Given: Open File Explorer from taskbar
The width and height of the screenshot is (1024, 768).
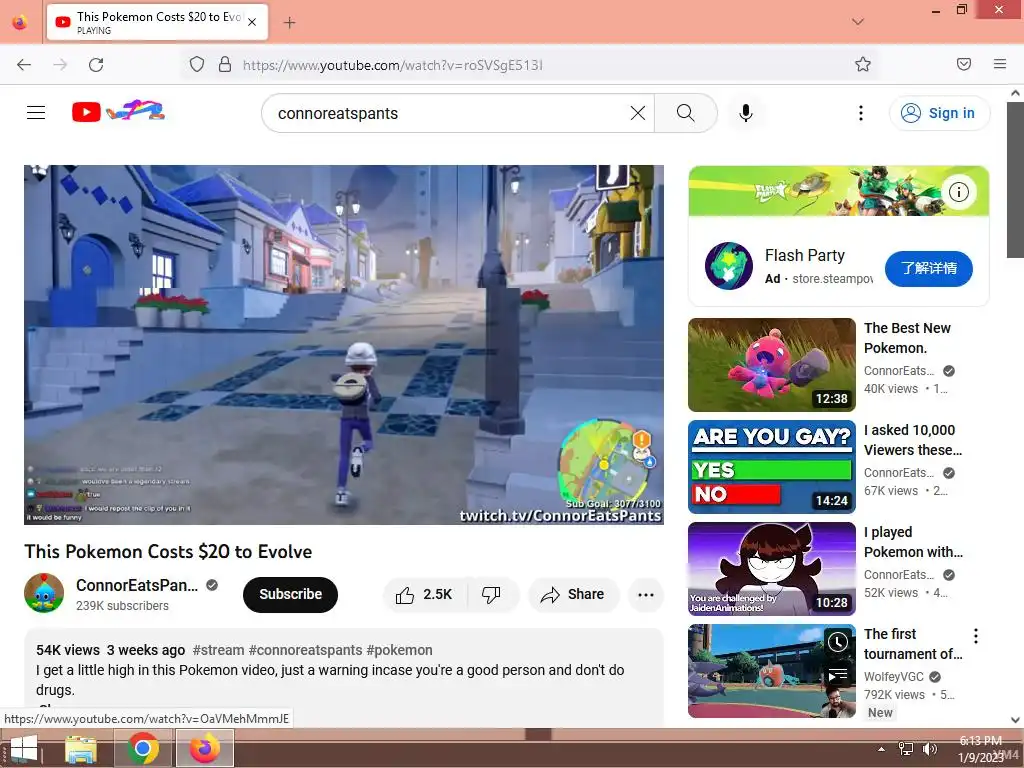Looking at the screenshot, I should [x=81, y=748].
